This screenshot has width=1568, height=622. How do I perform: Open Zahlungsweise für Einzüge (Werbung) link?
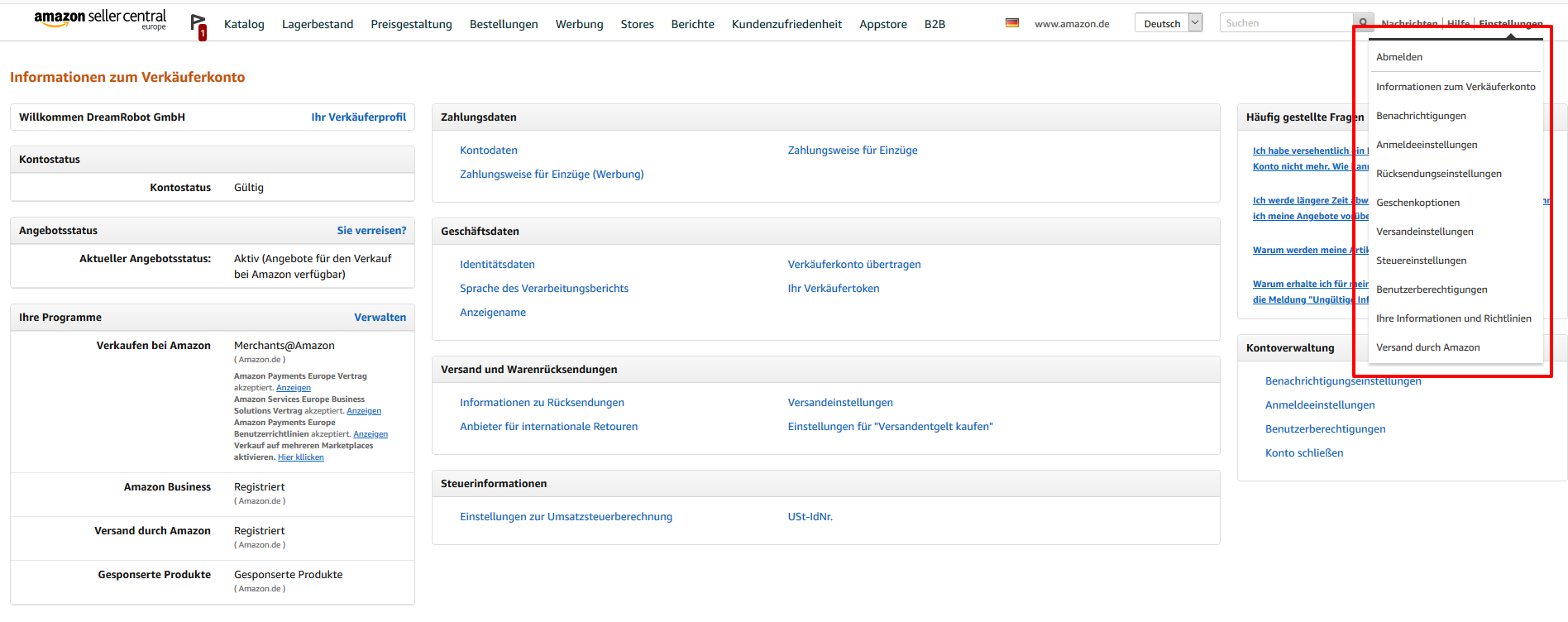click(552, 175)
